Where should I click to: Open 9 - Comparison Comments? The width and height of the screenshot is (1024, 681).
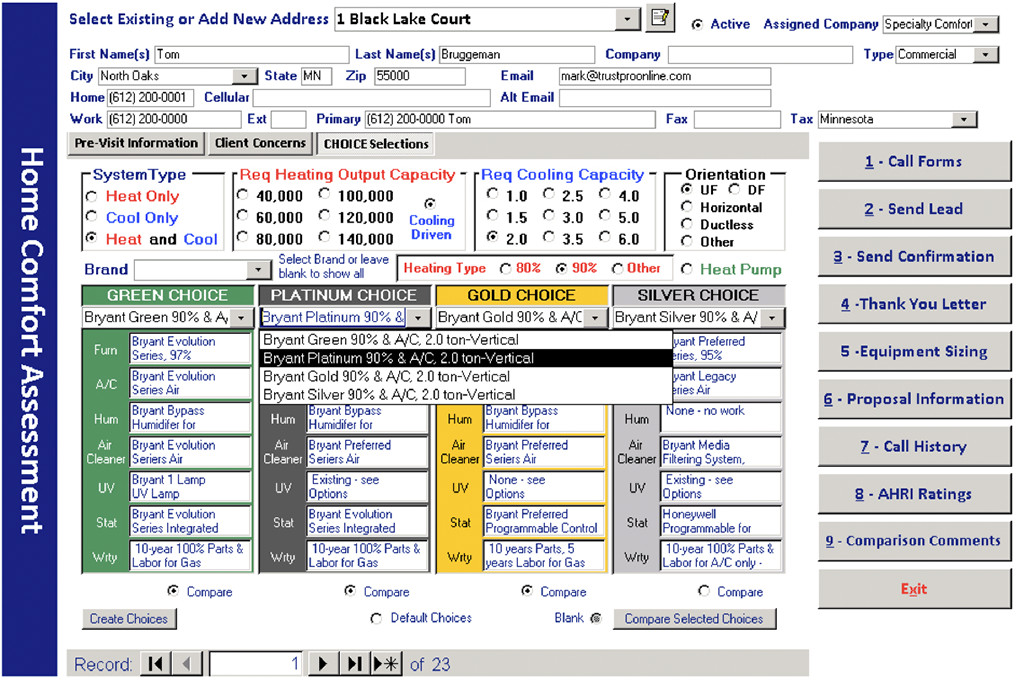[914, 541]
